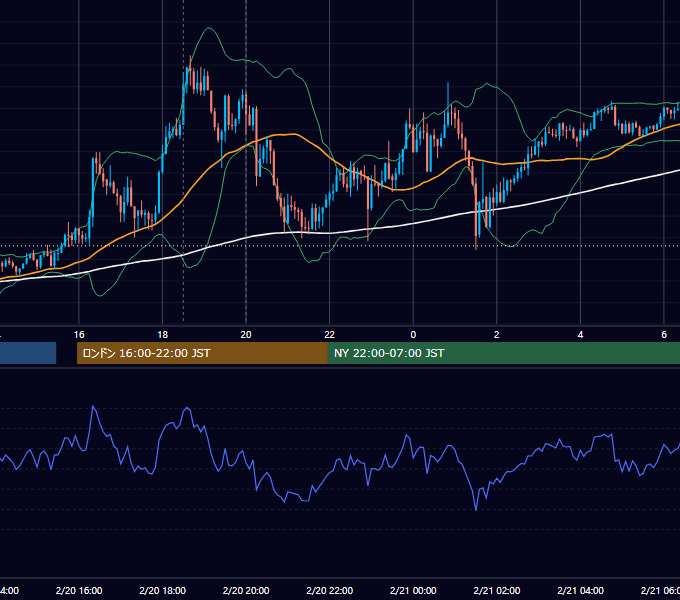Click the 2/20 20:00 date label
The width and height of the screenshot is (680, 600).
[246, 591]
